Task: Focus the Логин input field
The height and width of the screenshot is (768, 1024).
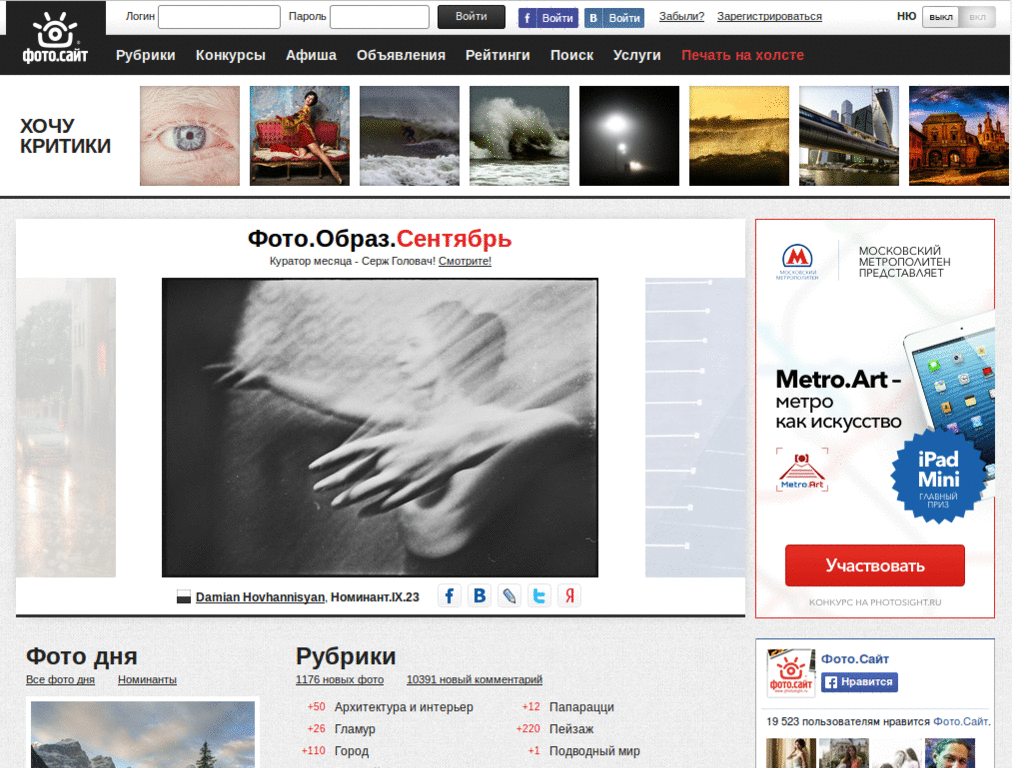Action: [x=219, y=17]
